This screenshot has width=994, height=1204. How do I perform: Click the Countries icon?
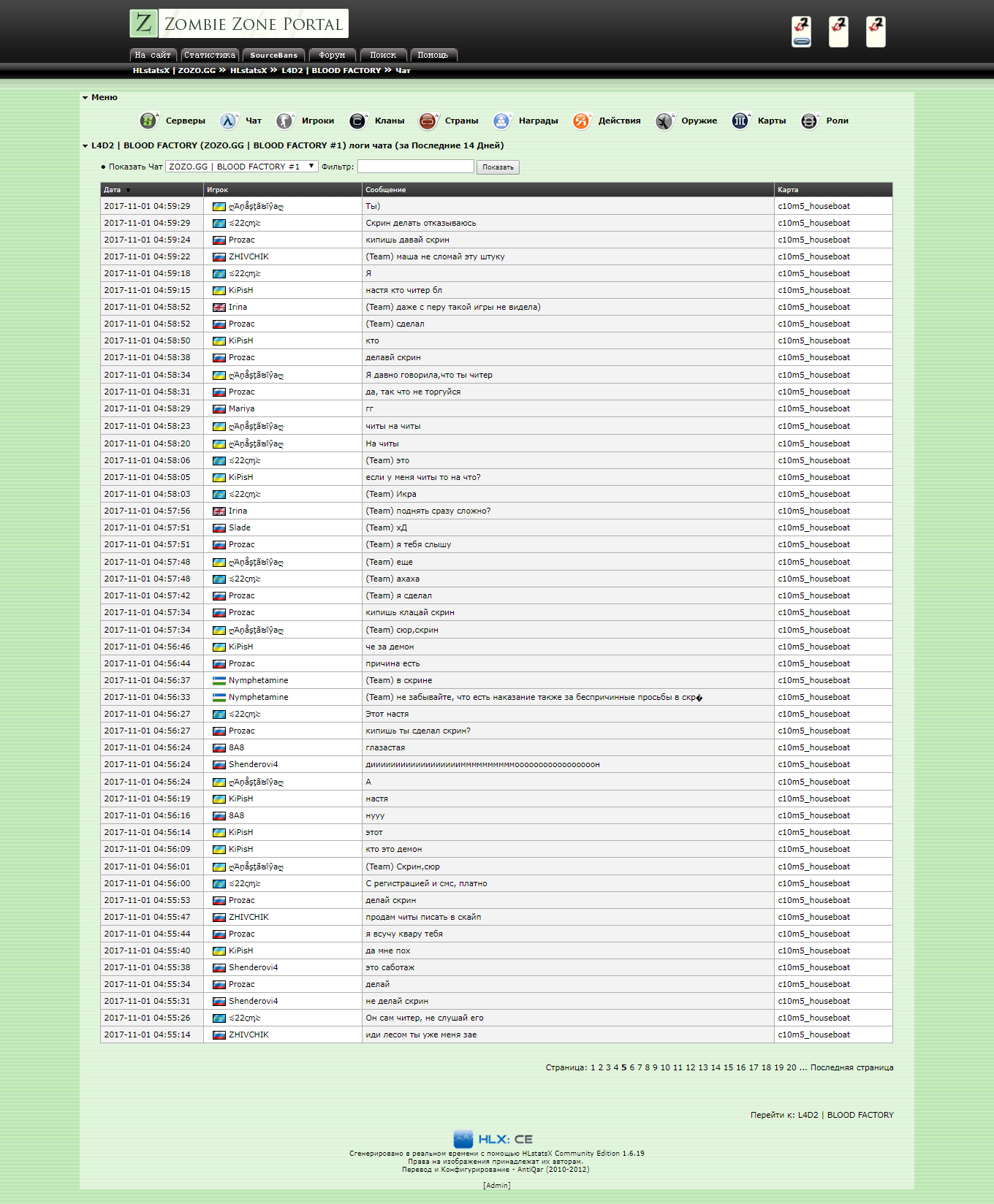click(428, 121)
